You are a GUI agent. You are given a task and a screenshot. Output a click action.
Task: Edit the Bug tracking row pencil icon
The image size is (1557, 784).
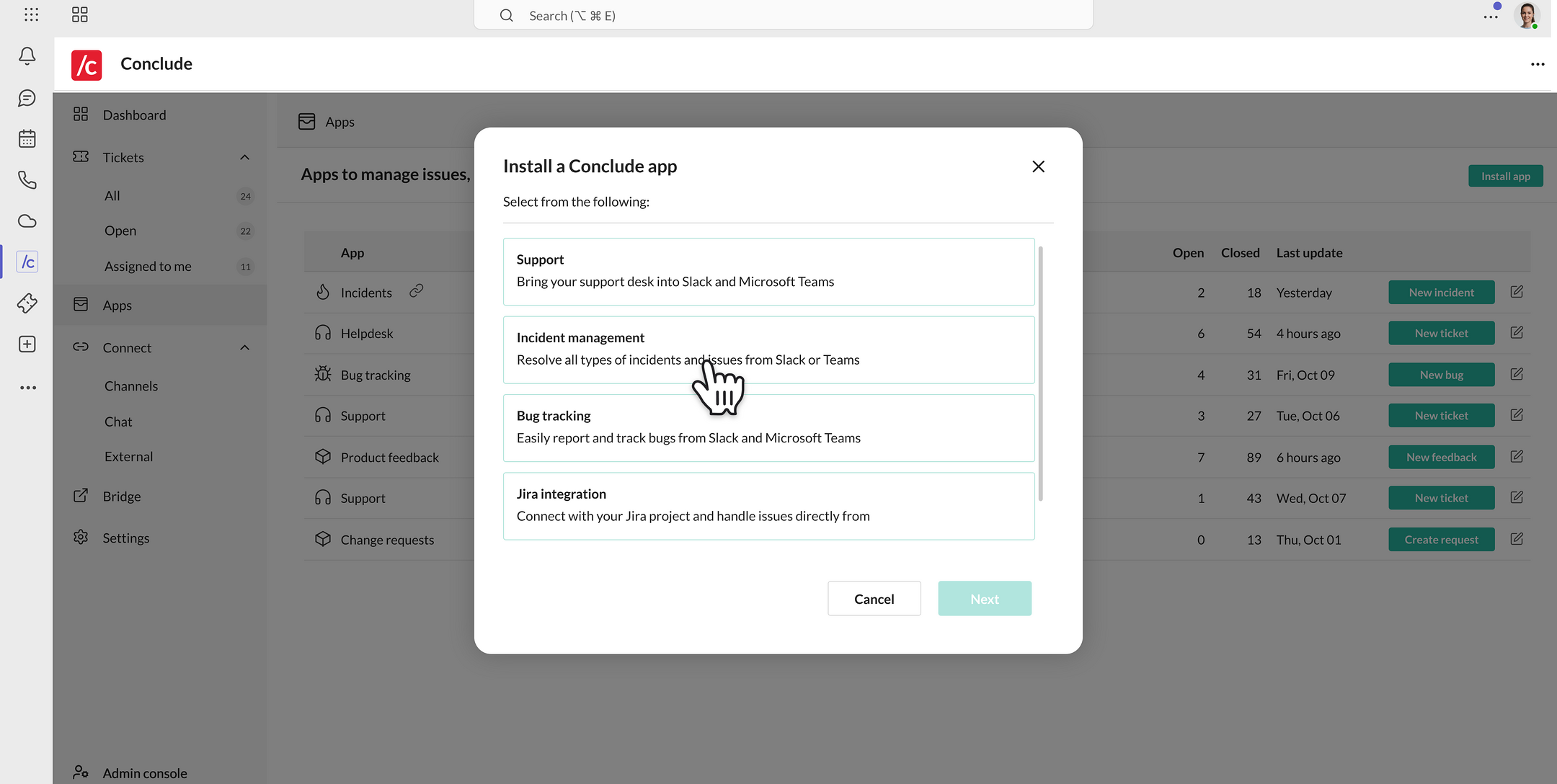(x=1517, y=375)
